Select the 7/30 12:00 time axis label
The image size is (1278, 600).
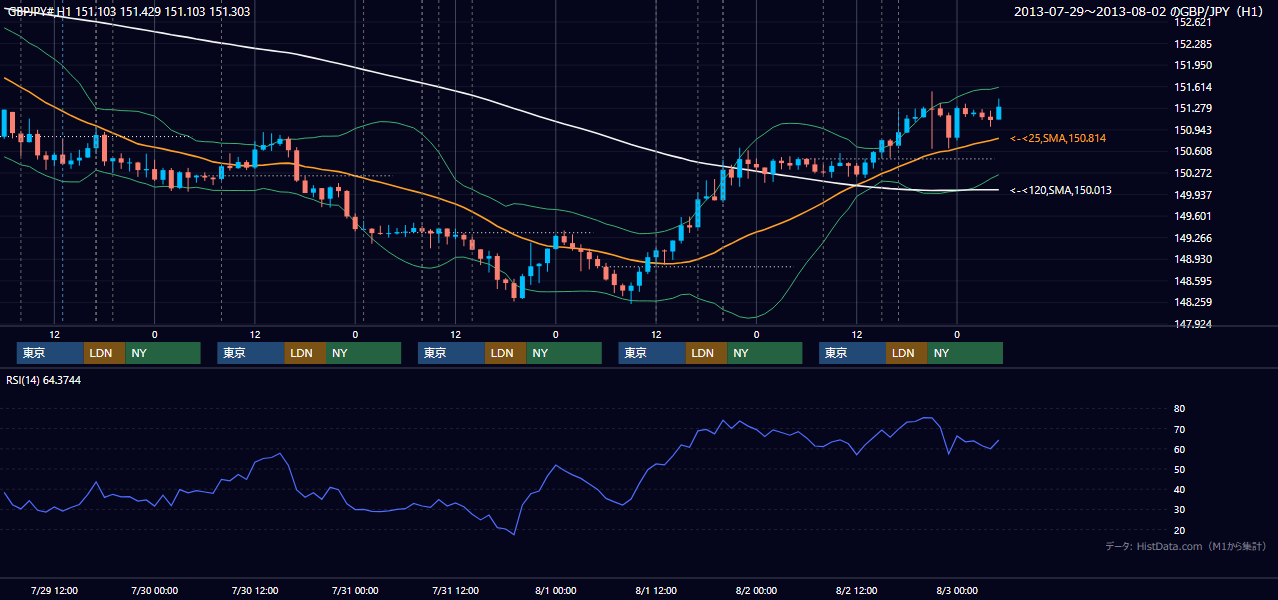(255, 590)
